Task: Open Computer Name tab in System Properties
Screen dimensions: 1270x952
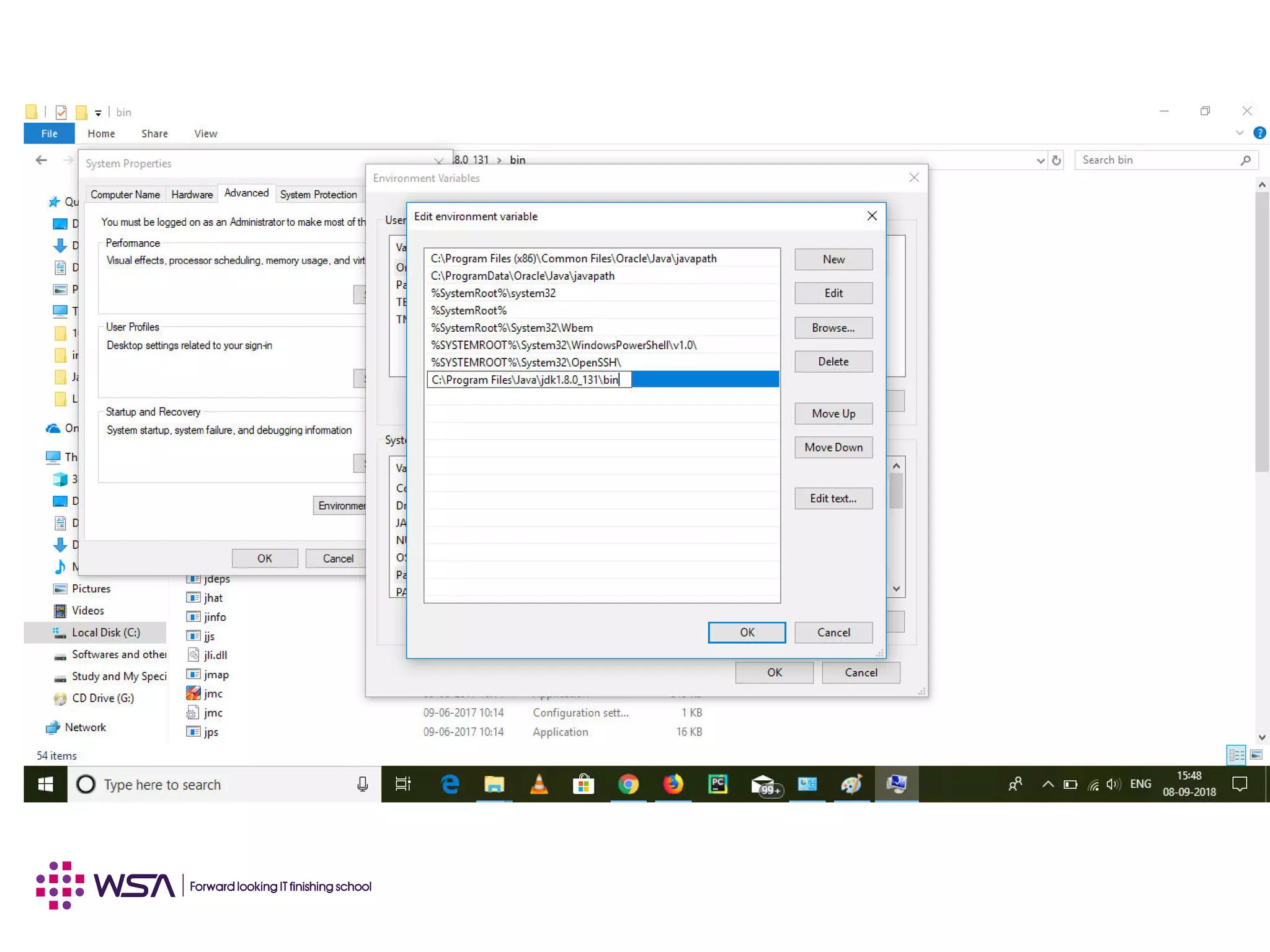Action: point(125,195)
